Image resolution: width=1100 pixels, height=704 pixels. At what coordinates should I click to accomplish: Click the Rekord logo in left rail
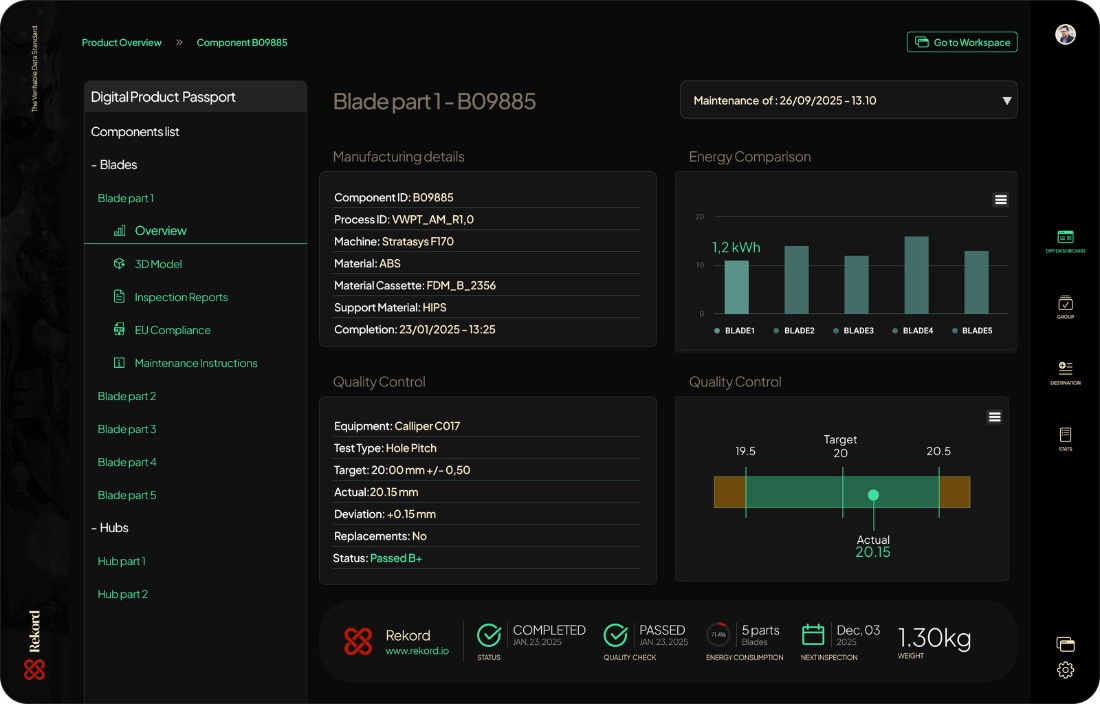coord(34,669)
